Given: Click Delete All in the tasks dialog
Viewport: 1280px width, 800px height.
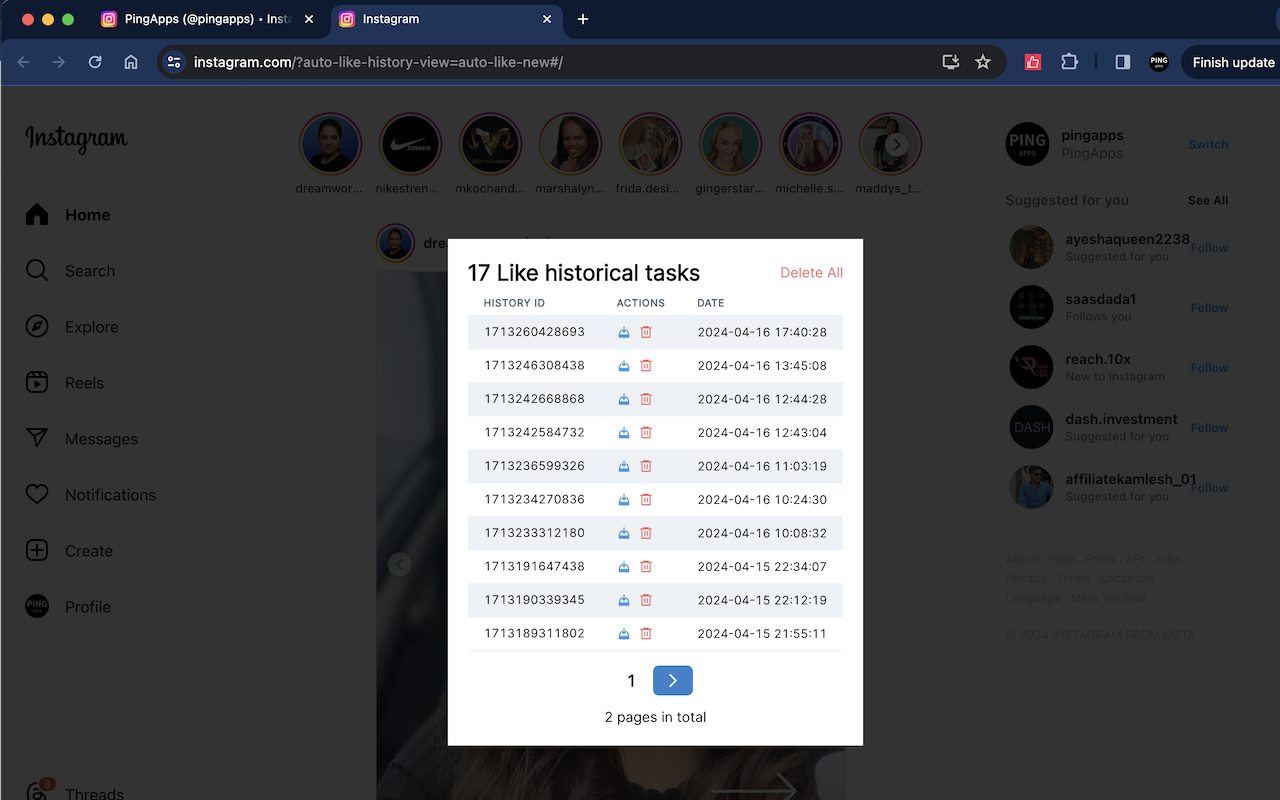Looking at the screenshot, I should click(811, 272).
